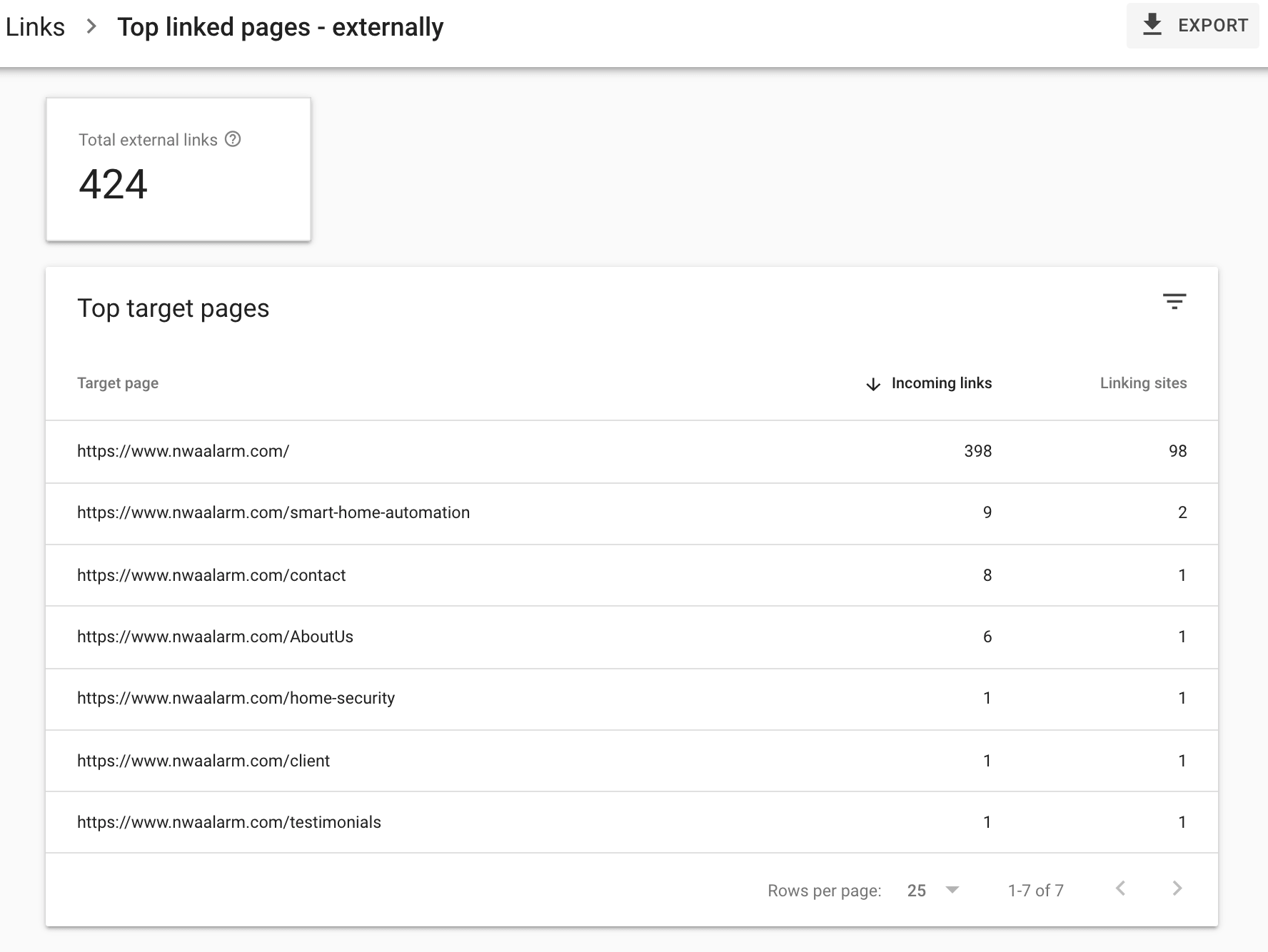Viewport: 1268px width, 952px height.
Task: Open the Rows per page dropdown
Action: click(932, 890)
